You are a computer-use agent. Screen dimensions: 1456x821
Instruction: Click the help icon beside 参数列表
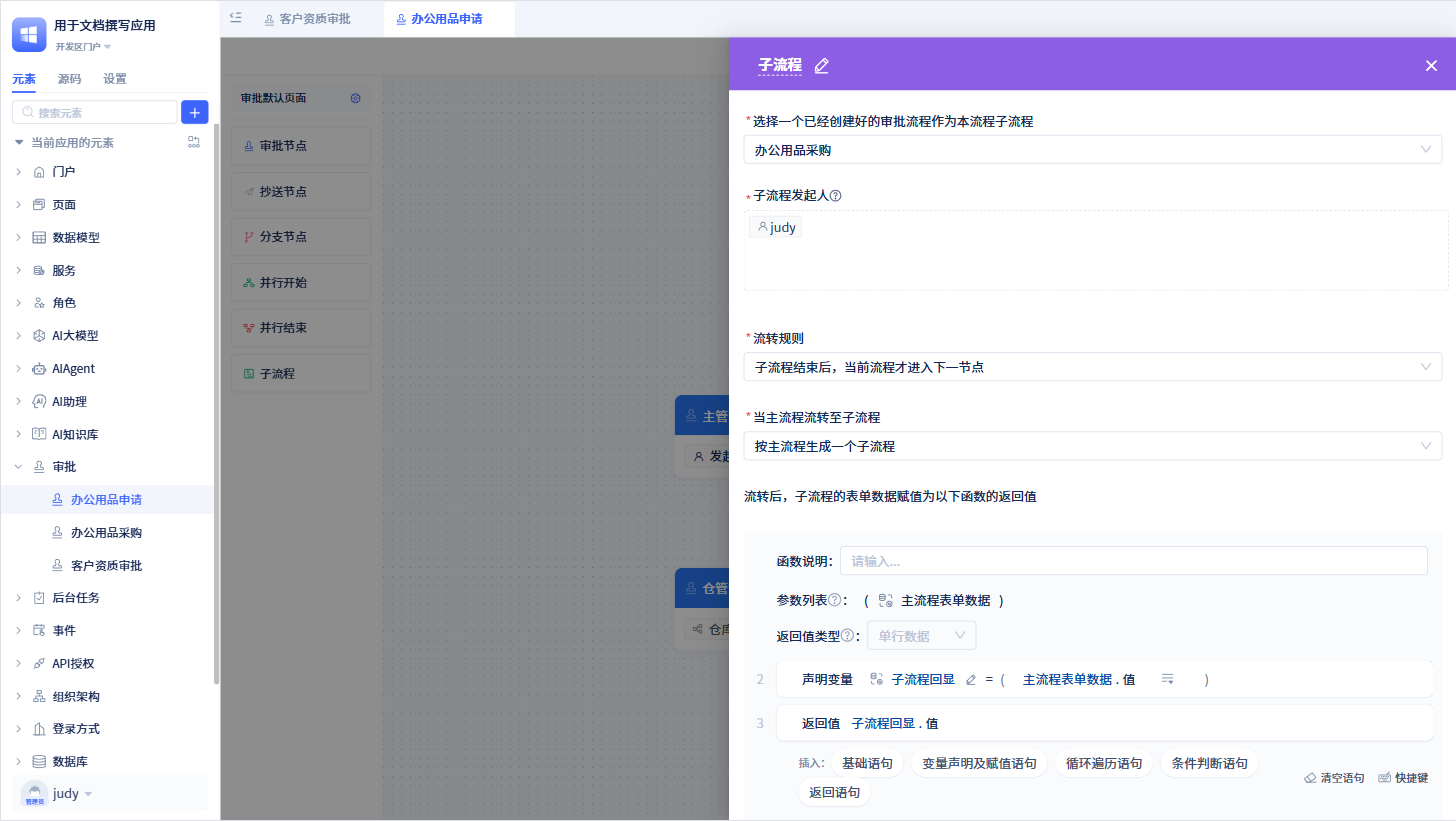(x=834, y=600)
